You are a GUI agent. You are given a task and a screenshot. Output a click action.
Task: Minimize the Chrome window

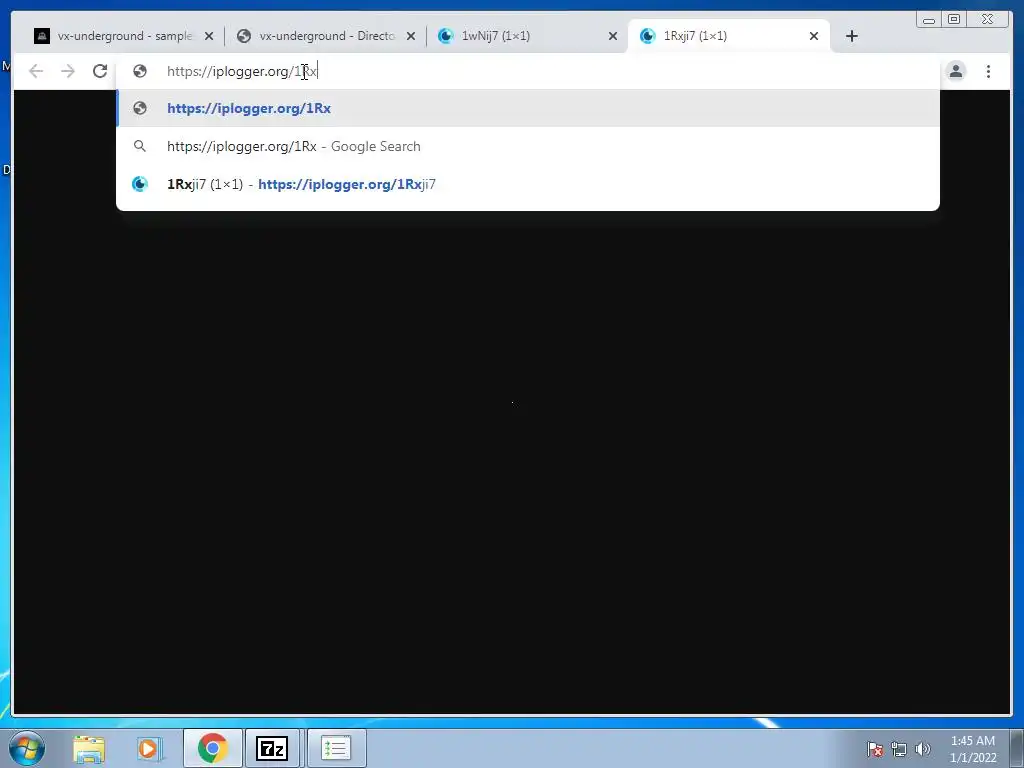click(x=929, y=20)
